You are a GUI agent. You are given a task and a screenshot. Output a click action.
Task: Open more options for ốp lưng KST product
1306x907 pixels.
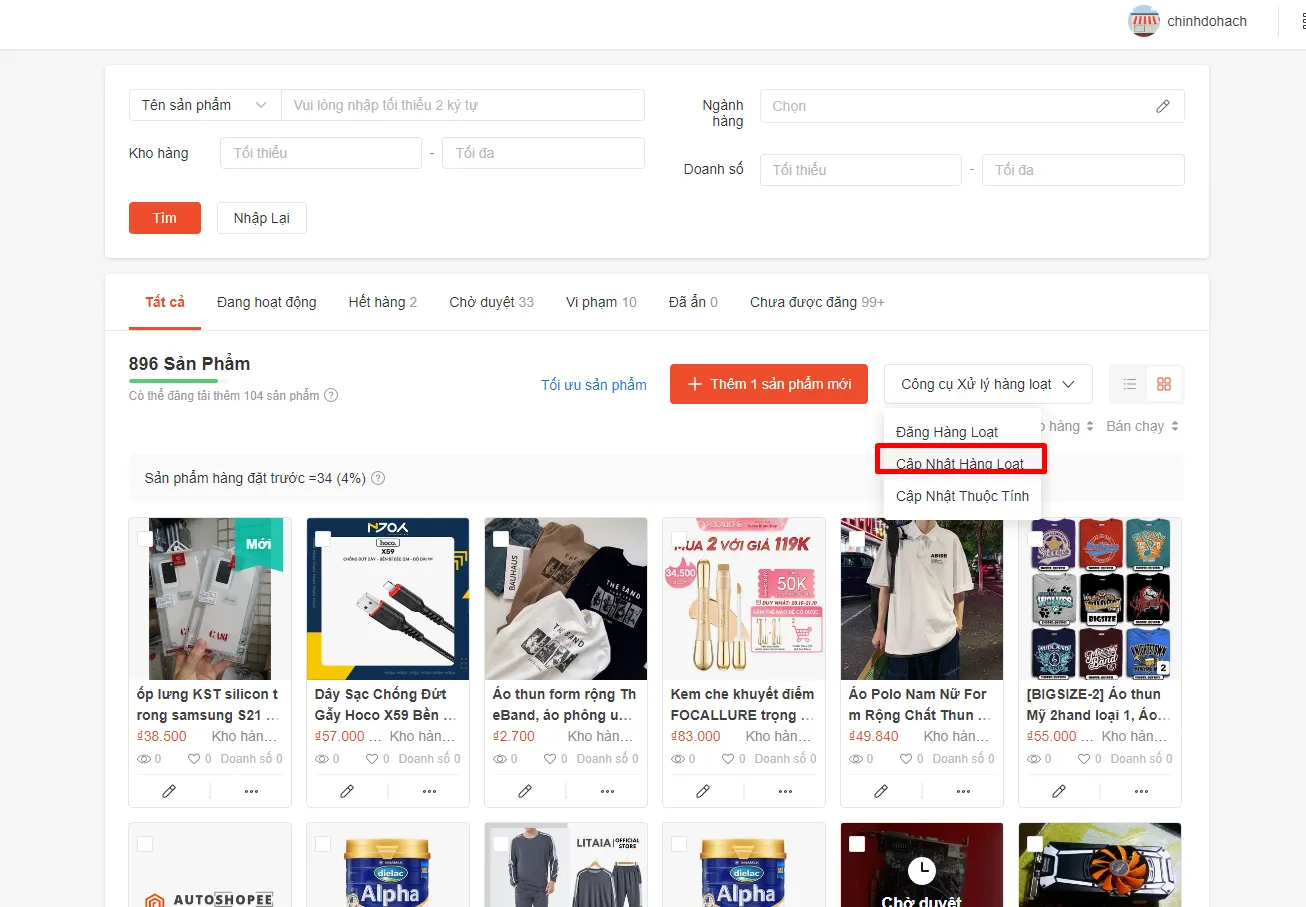pos(251,791)
